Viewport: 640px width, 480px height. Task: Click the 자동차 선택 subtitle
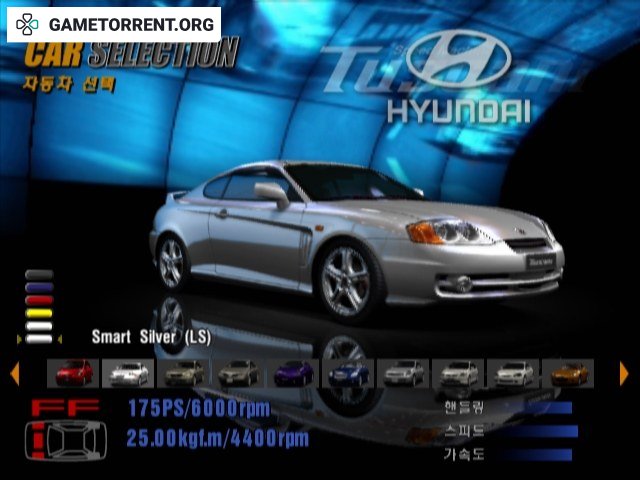point(69,84)
